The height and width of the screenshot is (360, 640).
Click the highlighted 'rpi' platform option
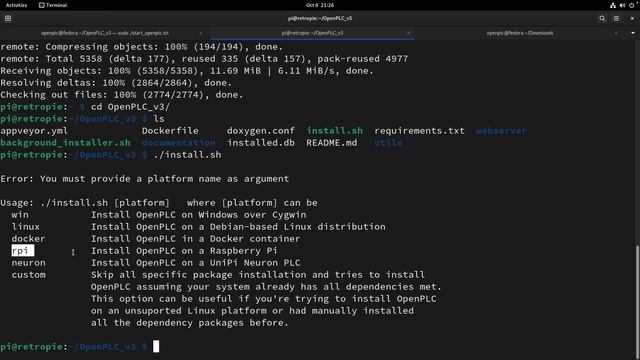[22, 251]
